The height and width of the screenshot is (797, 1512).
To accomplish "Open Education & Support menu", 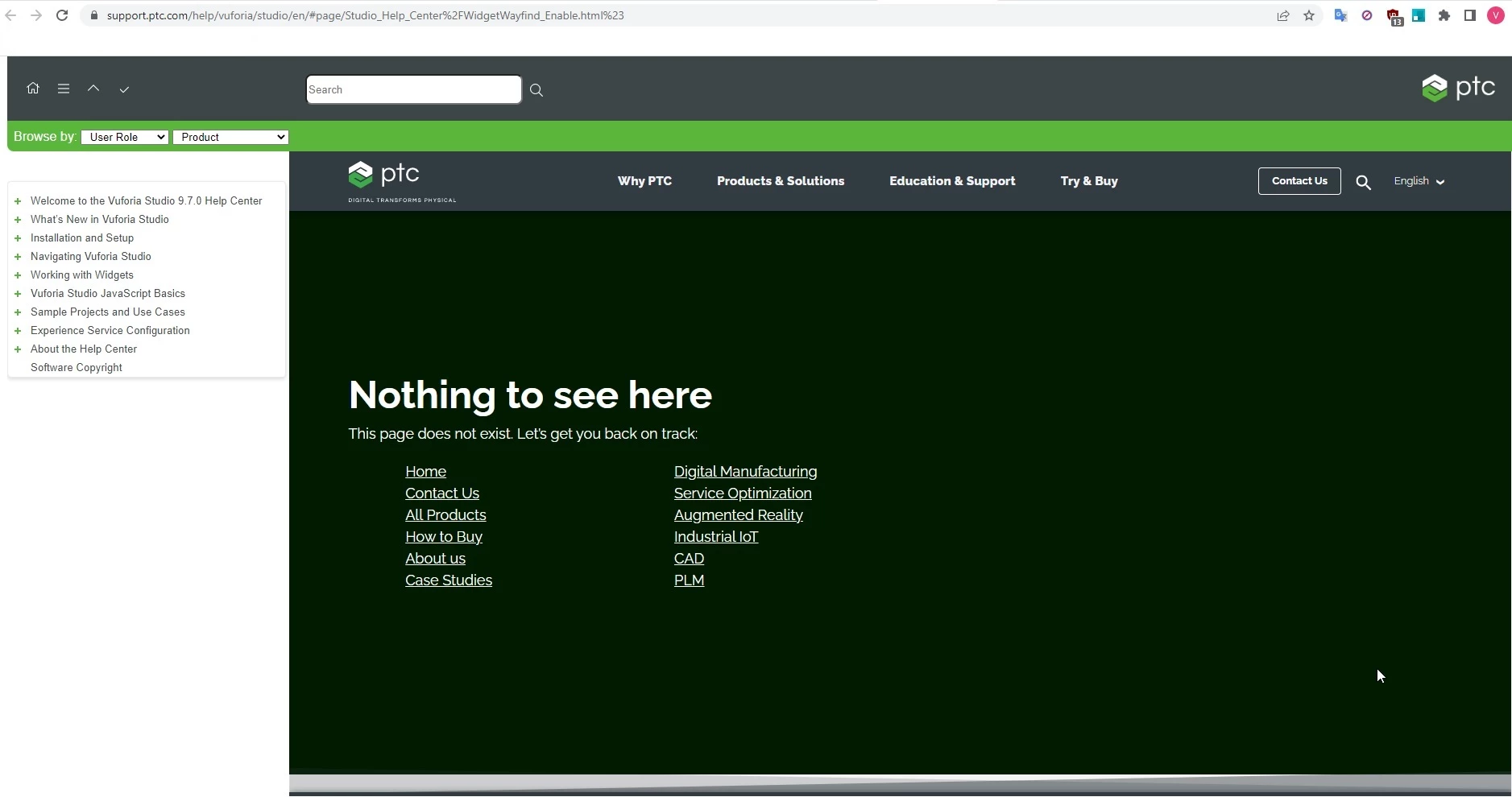I will click(952, 181).
